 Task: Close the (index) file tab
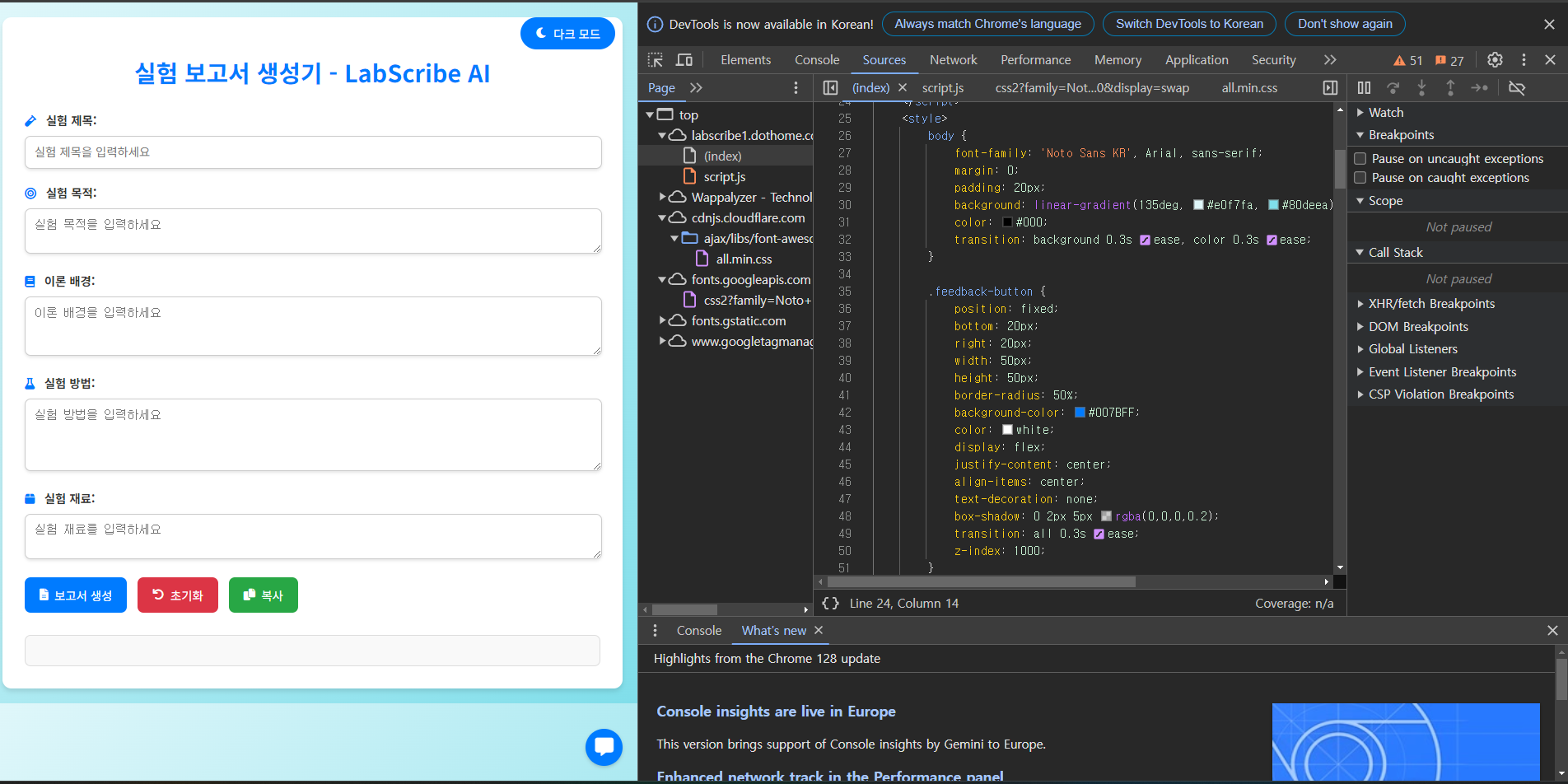point(903,87)
